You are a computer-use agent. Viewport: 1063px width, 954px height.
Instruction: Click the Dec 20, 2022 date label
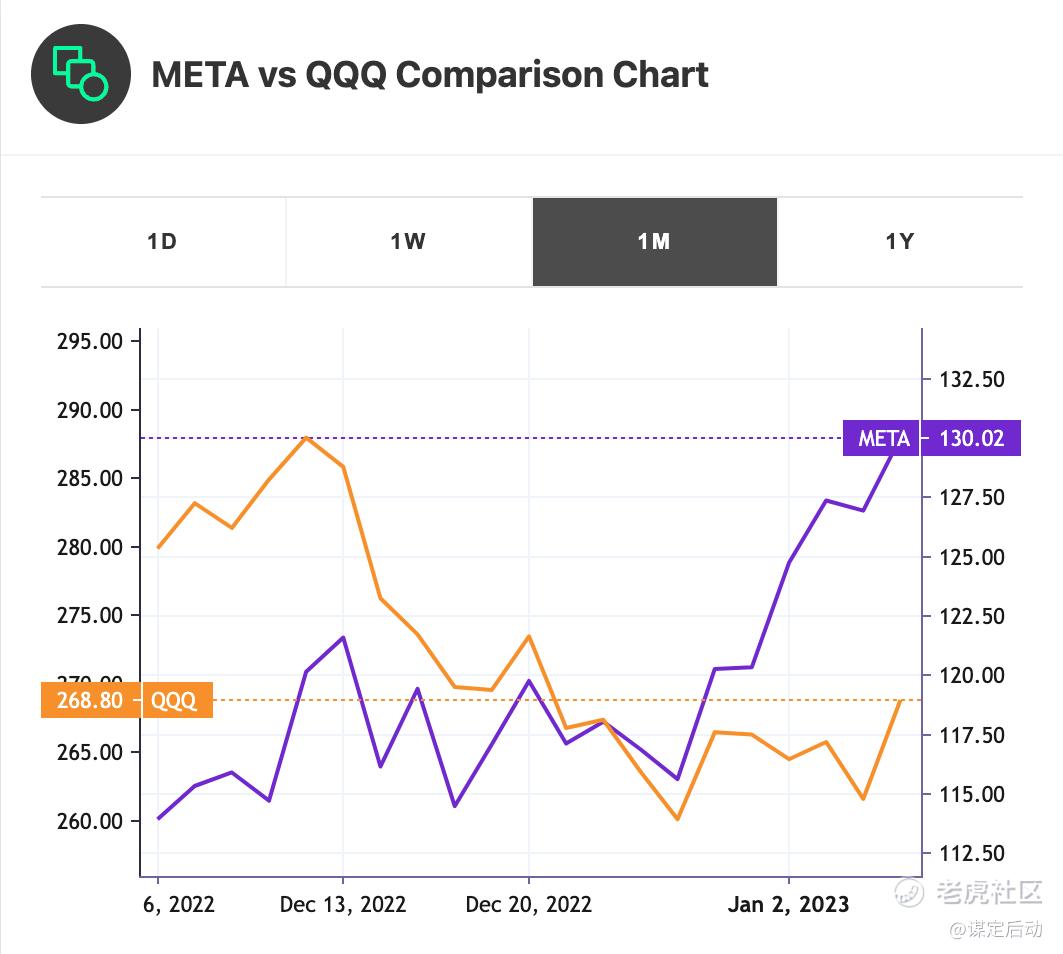click(528, 905)
